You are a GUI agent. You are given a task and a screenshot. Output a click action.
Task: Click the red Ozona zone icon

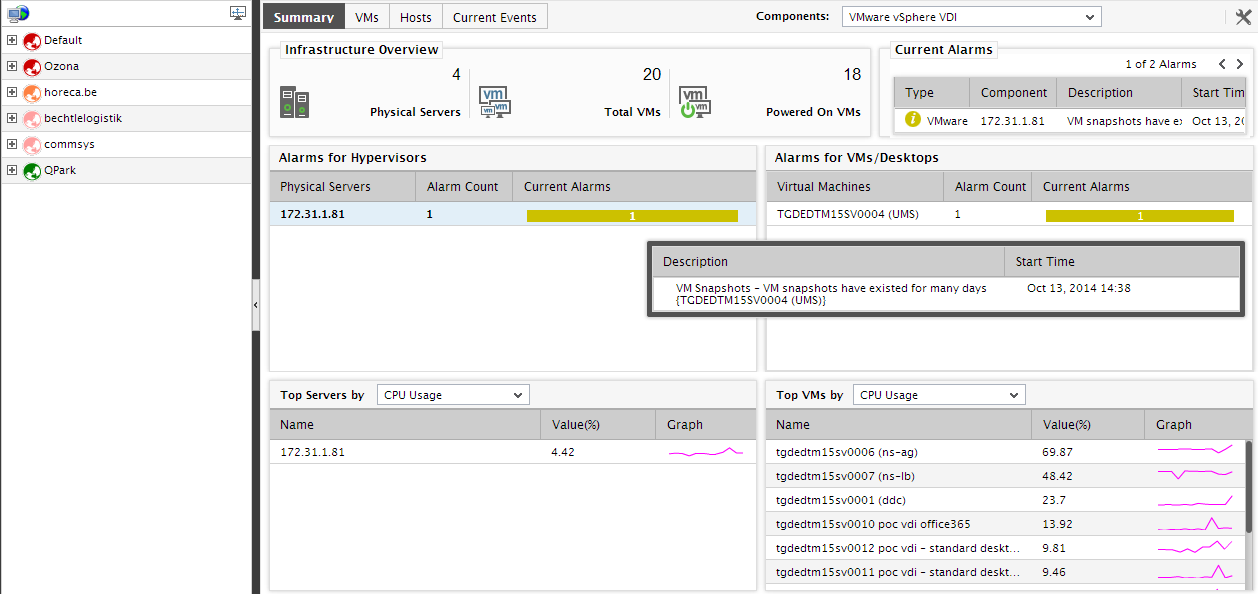(31, 67)
